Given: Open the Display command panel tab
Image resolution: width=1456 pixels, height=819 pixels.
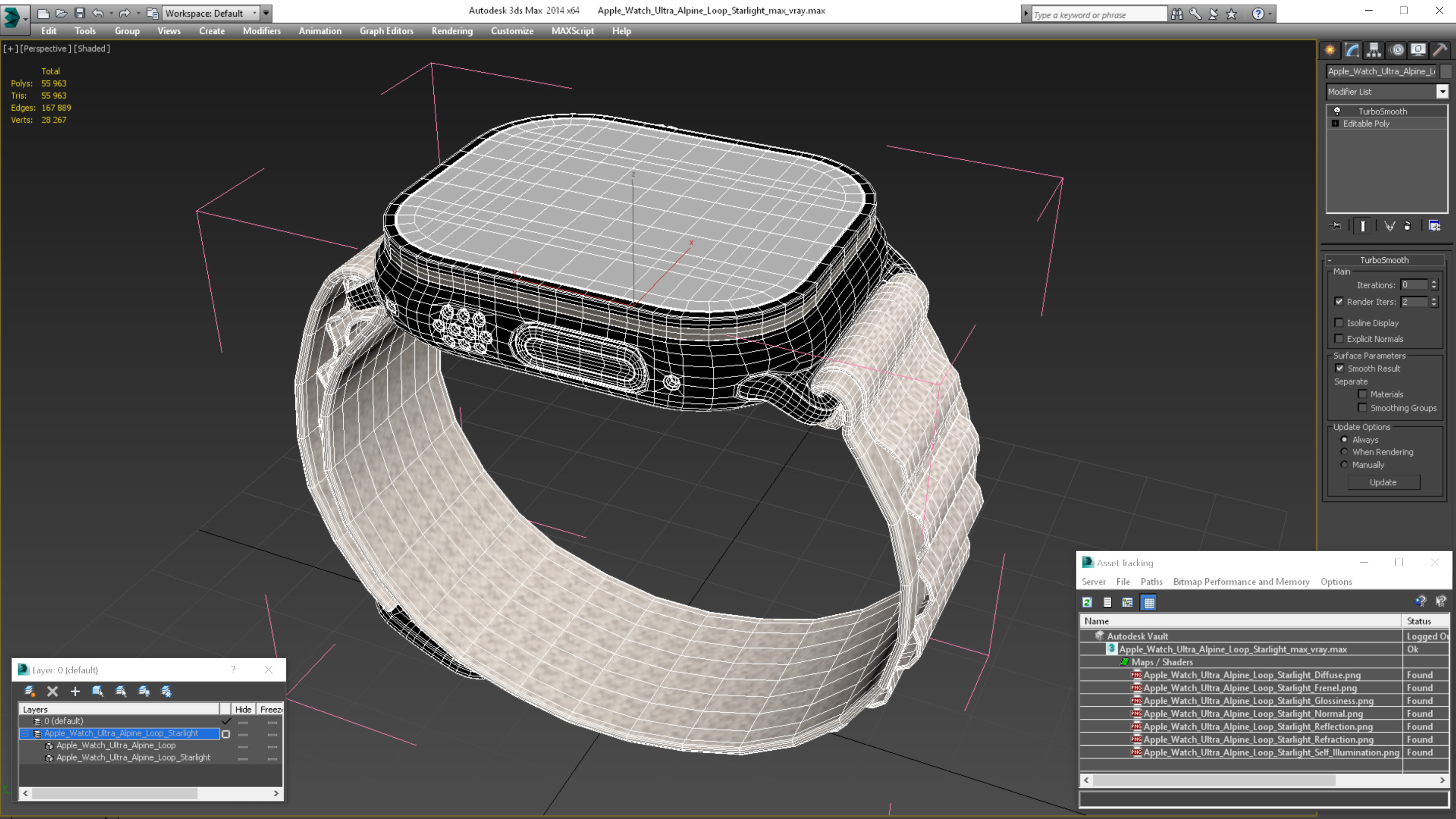Looking at the screenshot, I should pyautogui.click(x=1418, y=51).
